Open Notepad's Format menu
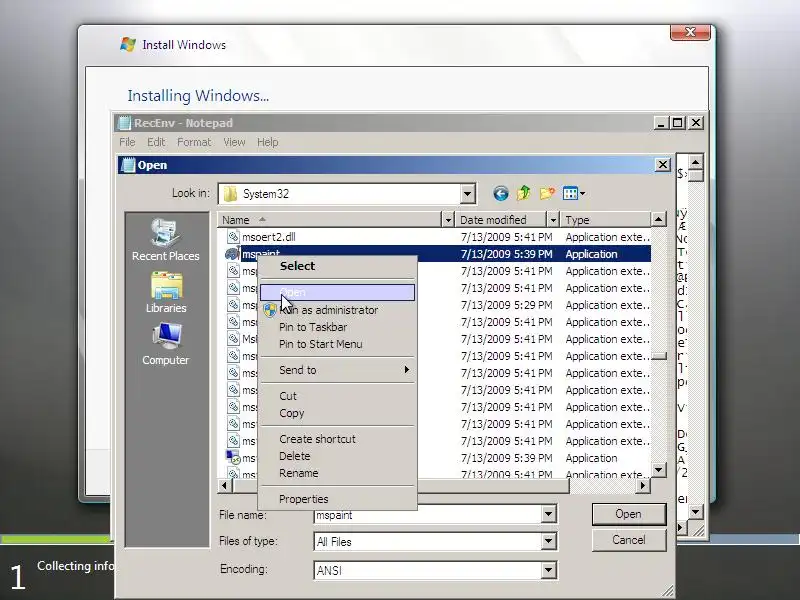The image size is (800, 600). point(194,142)
